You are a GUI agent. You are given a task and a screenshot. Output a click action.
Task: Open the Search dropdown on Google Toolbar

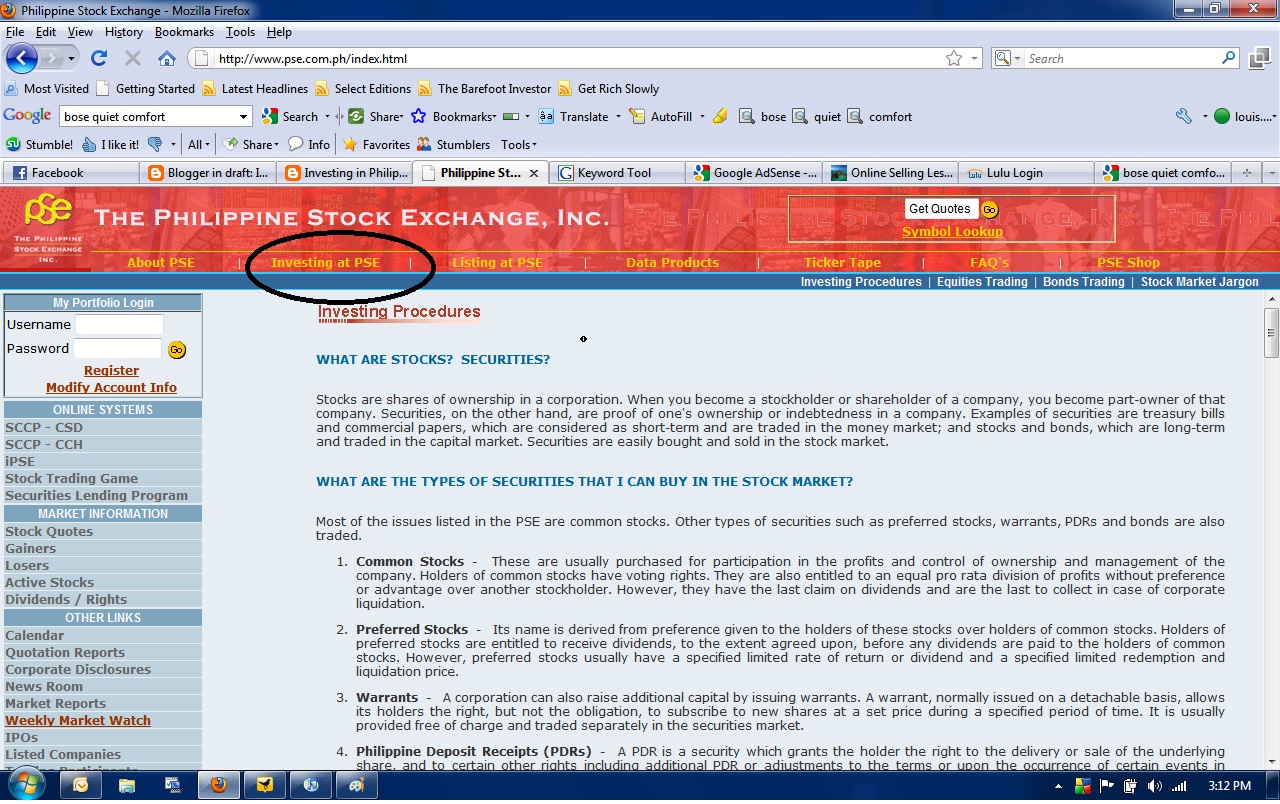327,116
